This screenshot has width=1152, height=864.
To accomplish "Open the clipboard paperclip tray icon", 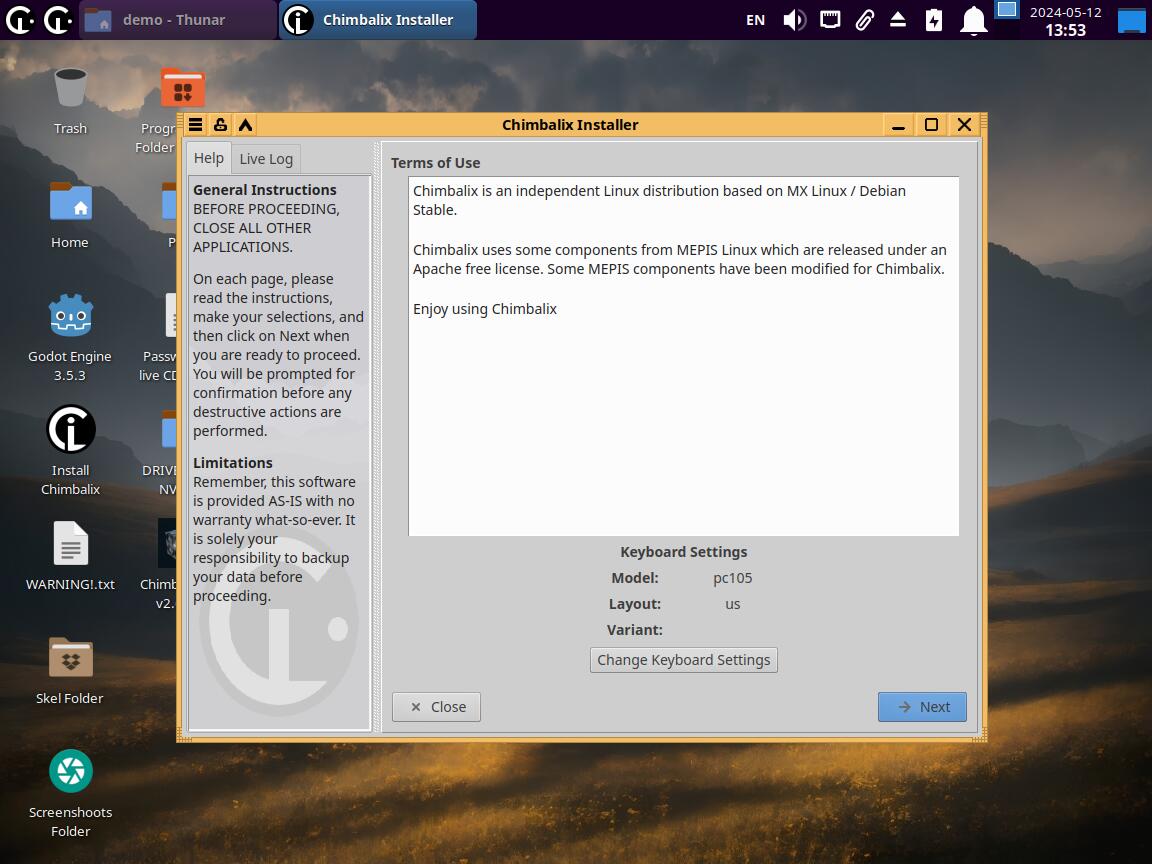I will click(865, 20).
